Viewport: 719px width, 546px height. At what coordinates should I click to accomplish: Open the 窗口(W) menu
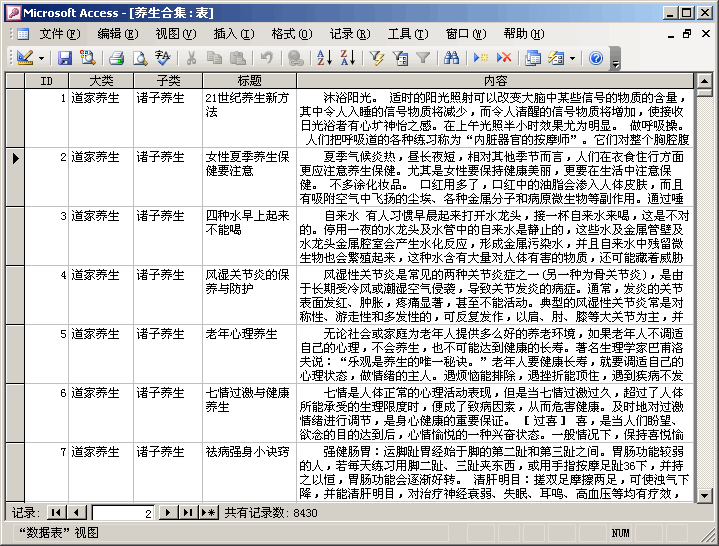[x=466, y=34]
